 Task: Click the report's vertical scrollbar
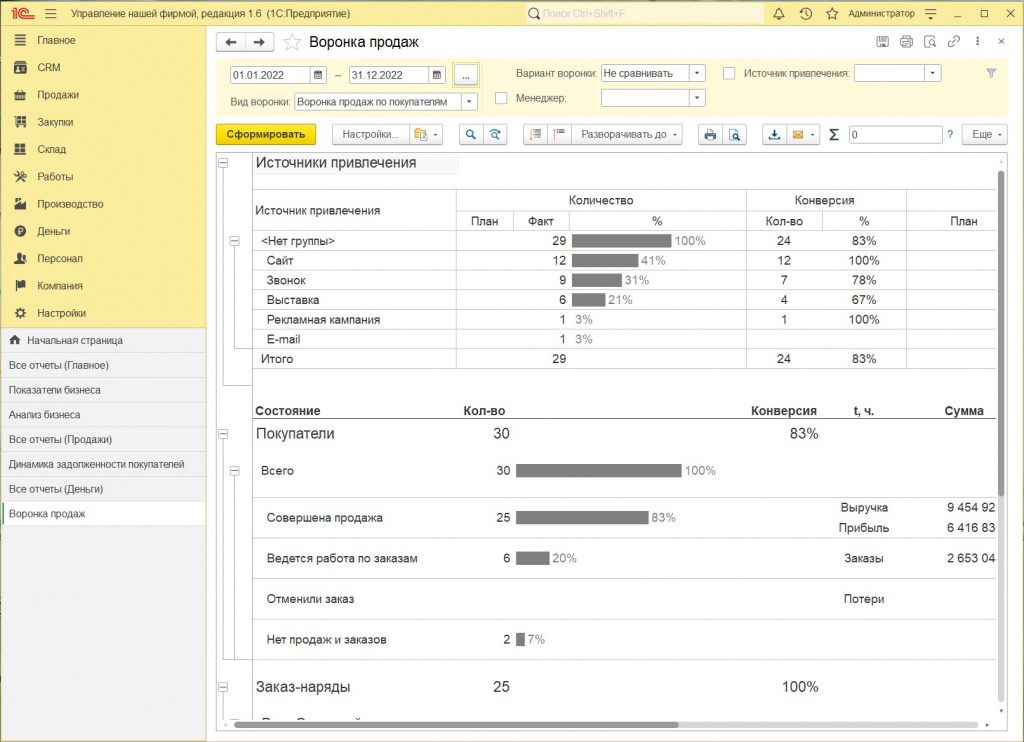[x=1000, y=333]
